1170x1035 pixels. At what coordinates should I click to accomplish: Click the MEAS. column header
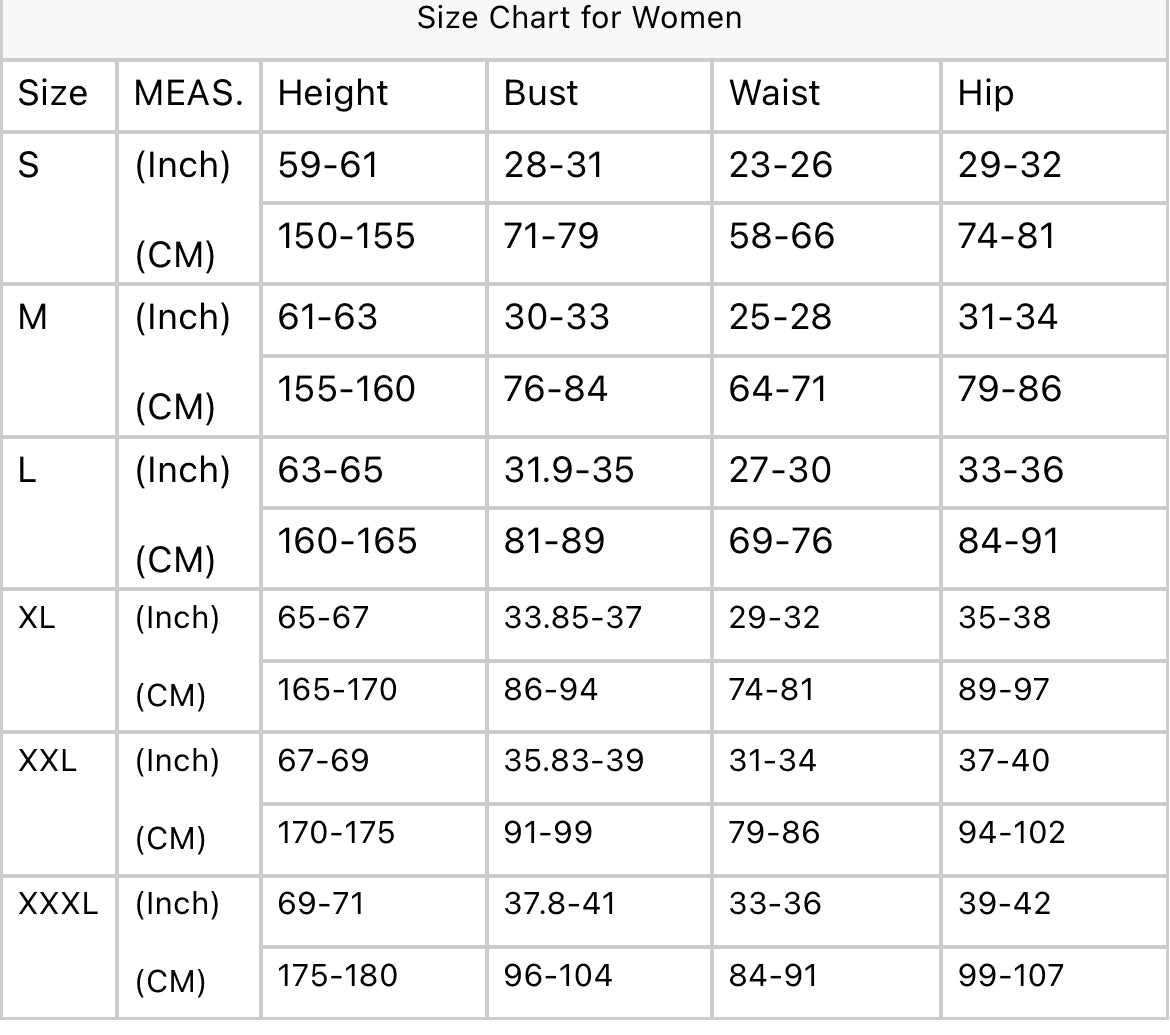[x=189, y=93]
